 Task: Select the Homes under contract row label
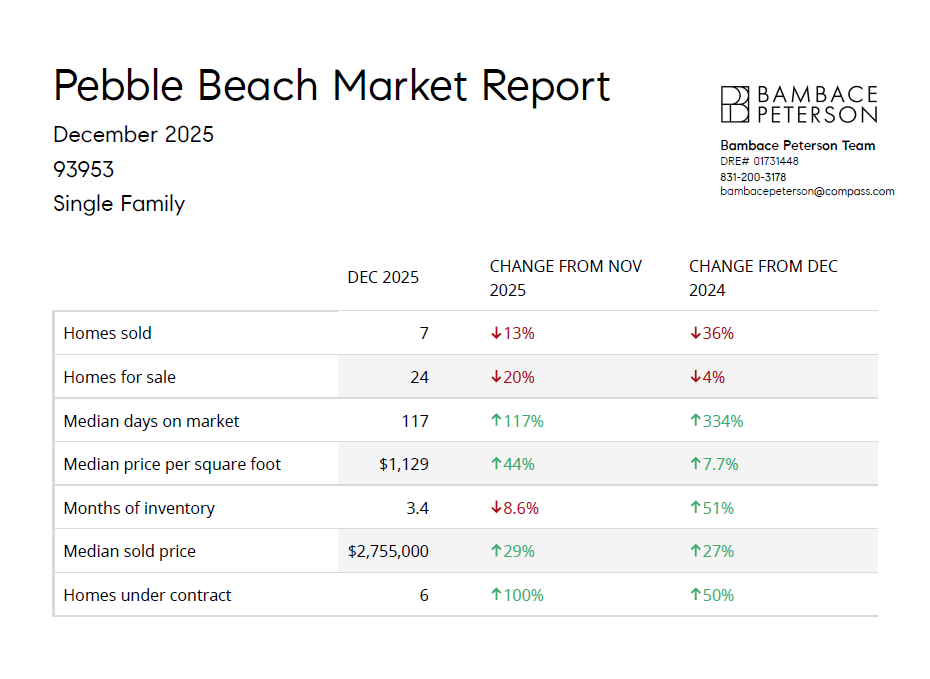click(147, 595)
